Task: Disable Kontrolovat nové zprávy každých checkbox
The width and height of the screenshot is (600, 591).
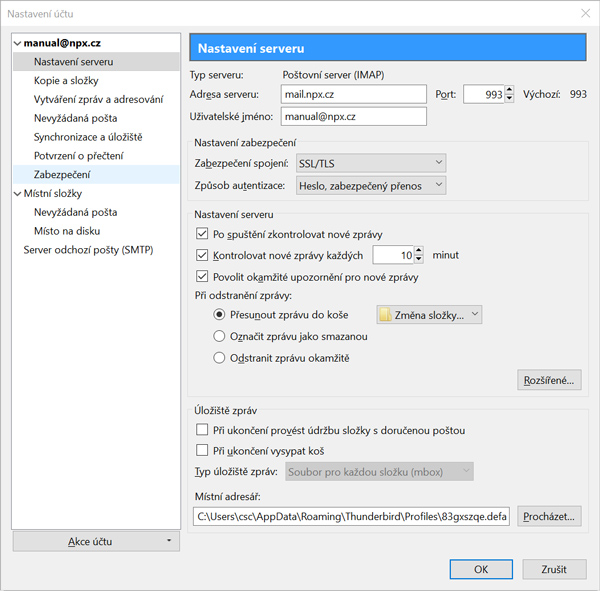Action: click(203, 256)
